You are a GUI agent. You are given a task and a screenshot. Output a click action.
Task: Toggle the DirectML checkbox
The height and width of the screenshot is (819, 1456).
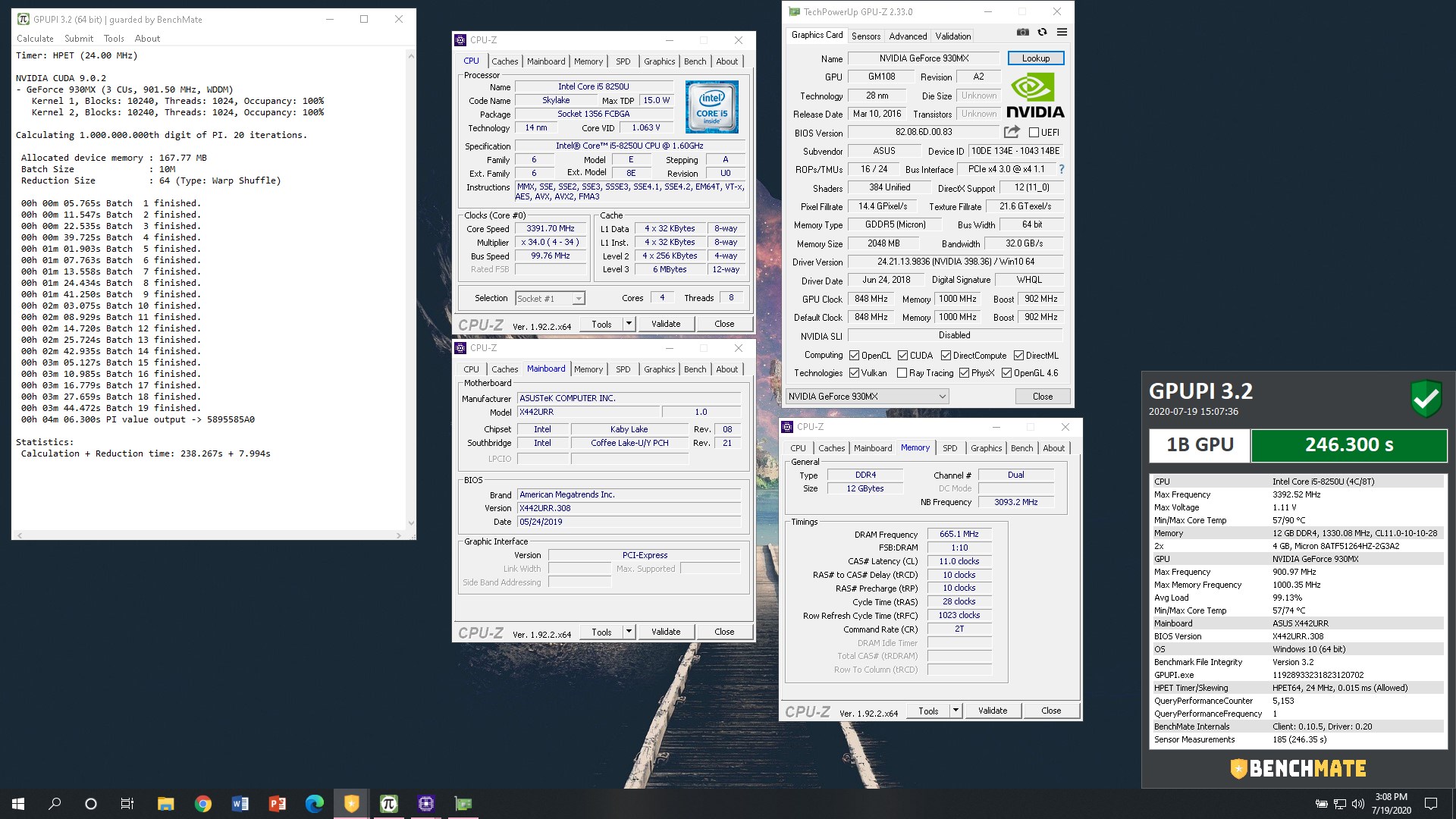tap(1018, 355)
